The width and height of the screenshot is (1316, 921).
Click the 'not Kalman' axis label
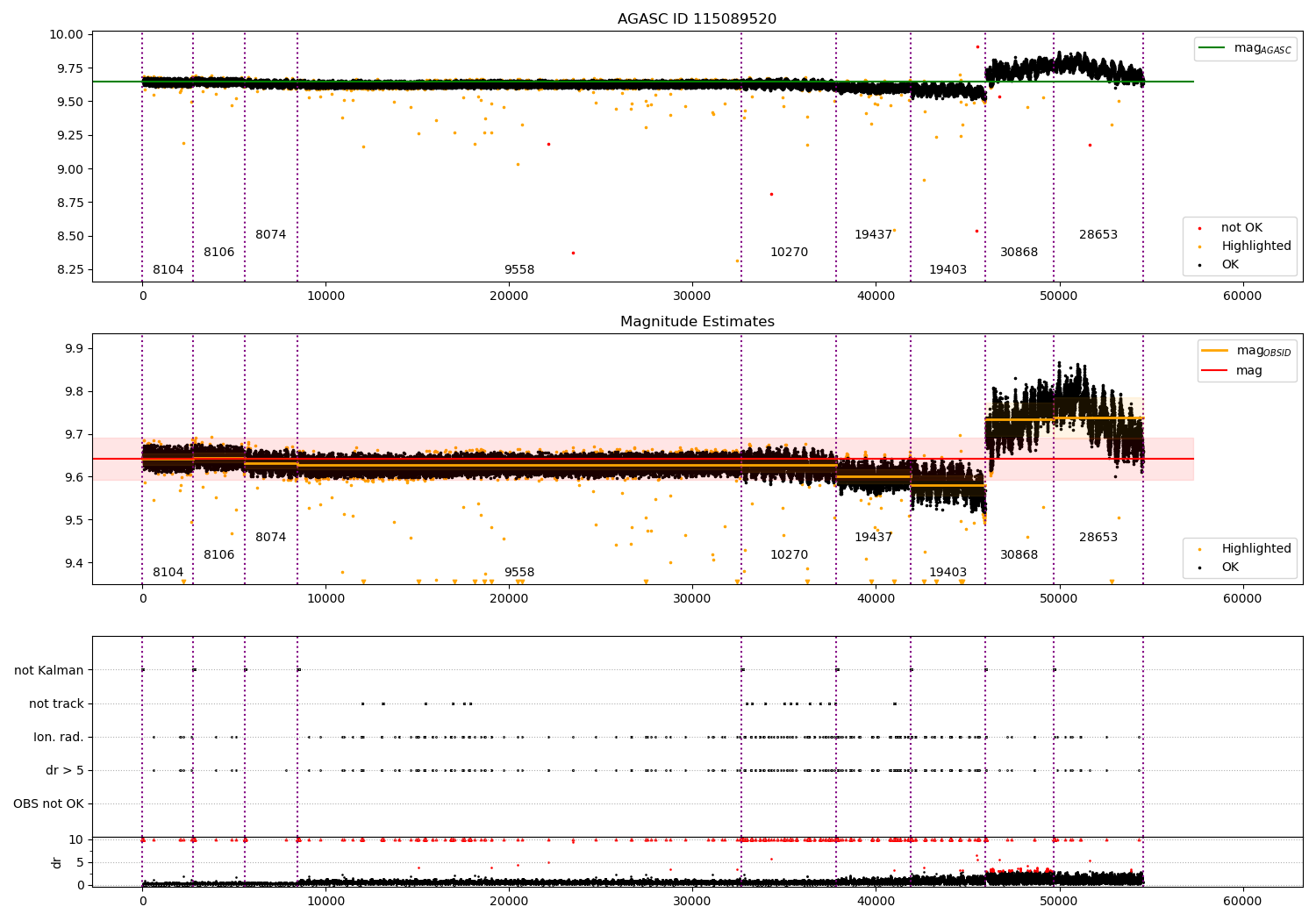49,671
